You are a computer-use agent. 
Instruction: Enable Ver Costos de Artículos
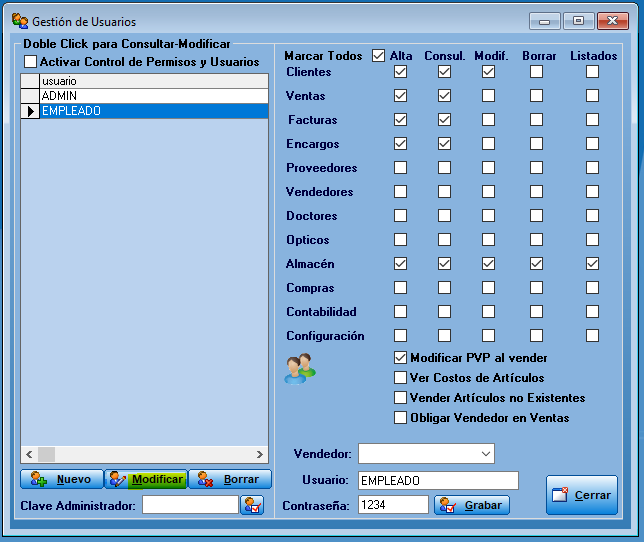click(x=400, y=378)
